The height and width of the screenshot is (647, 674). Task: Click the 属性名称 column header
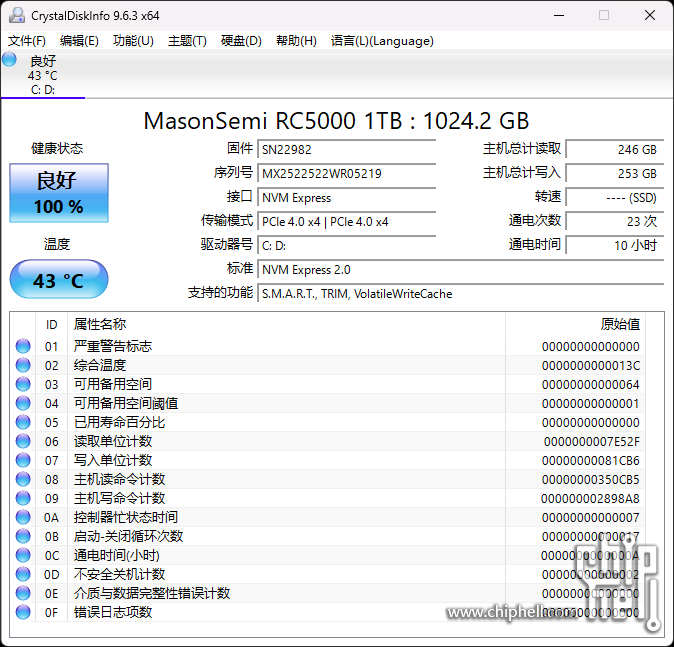286,325
